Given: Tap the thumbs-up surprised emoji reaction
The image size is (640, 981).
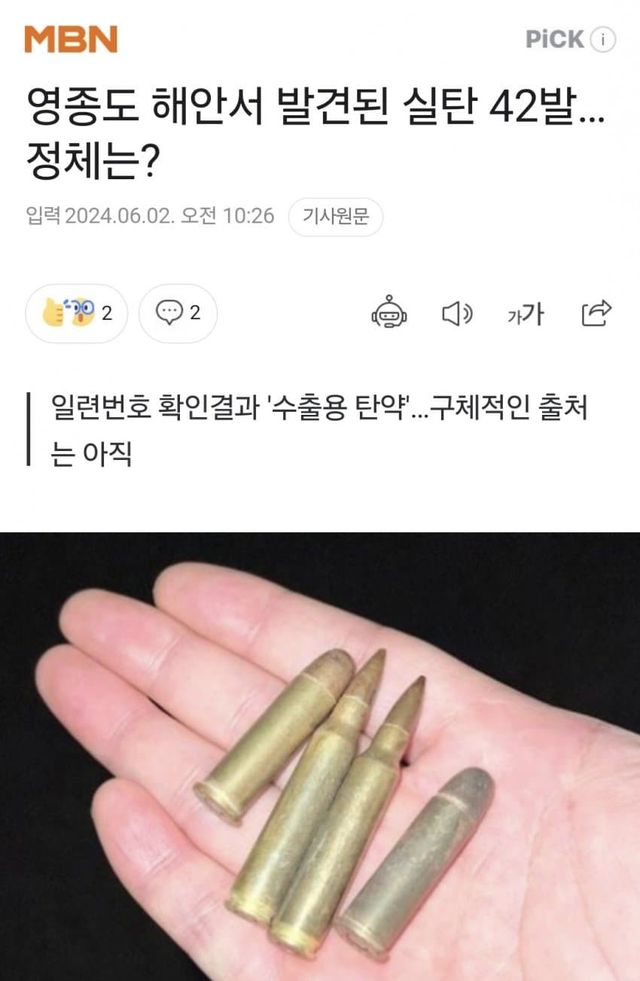Looking at the screenshot, I should (69, 312).
